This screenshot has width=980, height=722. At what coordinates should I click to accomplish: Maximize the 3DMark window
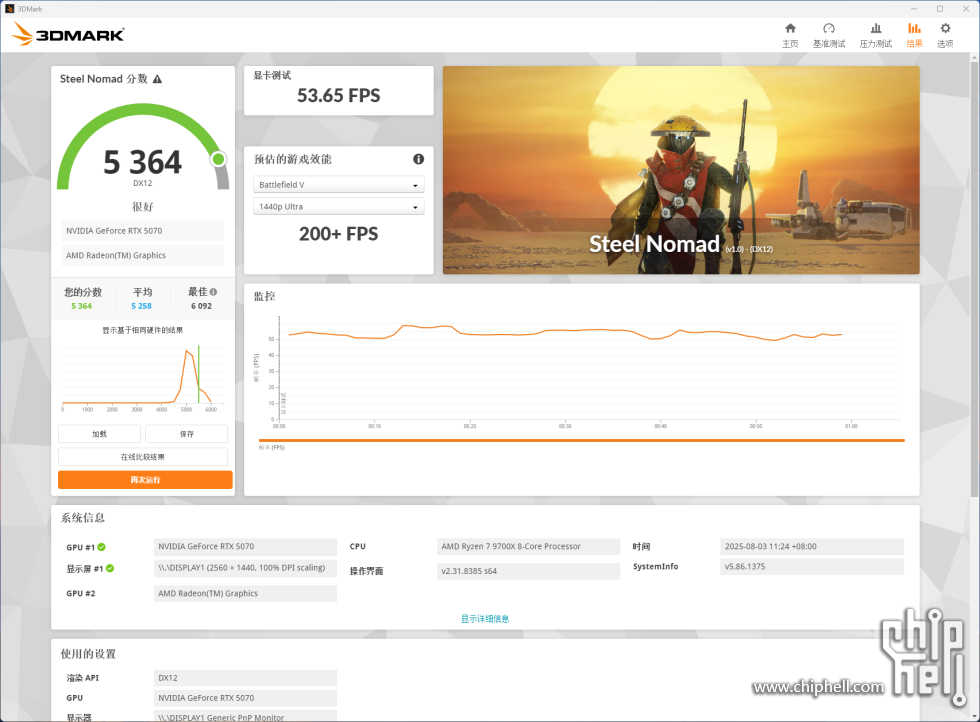point(939,9)
